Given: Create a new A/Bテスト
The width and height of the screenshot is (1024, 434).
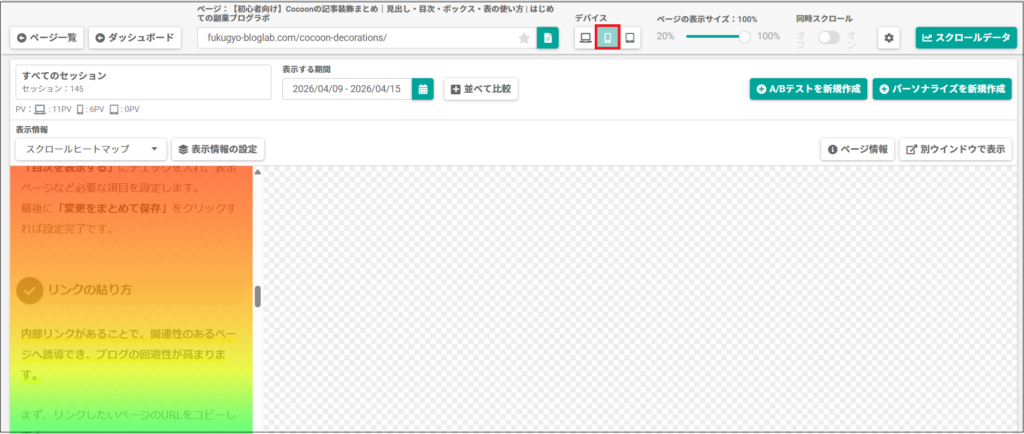Looking at the screenshot, I should click(808, 89).
